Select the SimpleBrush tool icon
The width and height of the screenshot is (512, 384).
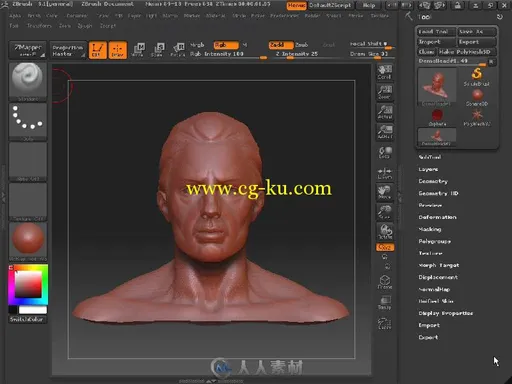tap(477, 77)
